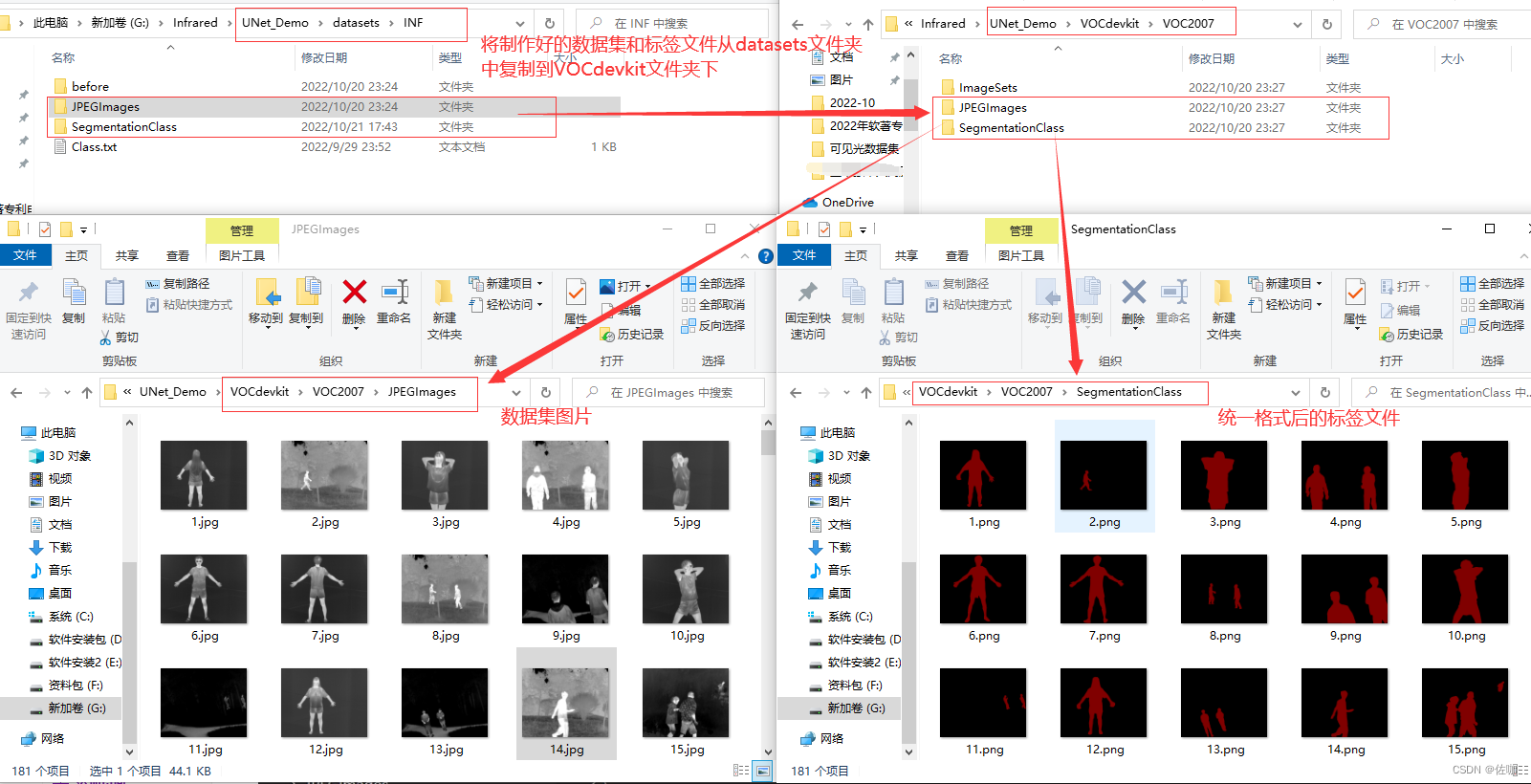Click Pin to Quick access in JPEGImages ribbon
The height and width of the screenshot is (784, 1531).
coord(29,310)
